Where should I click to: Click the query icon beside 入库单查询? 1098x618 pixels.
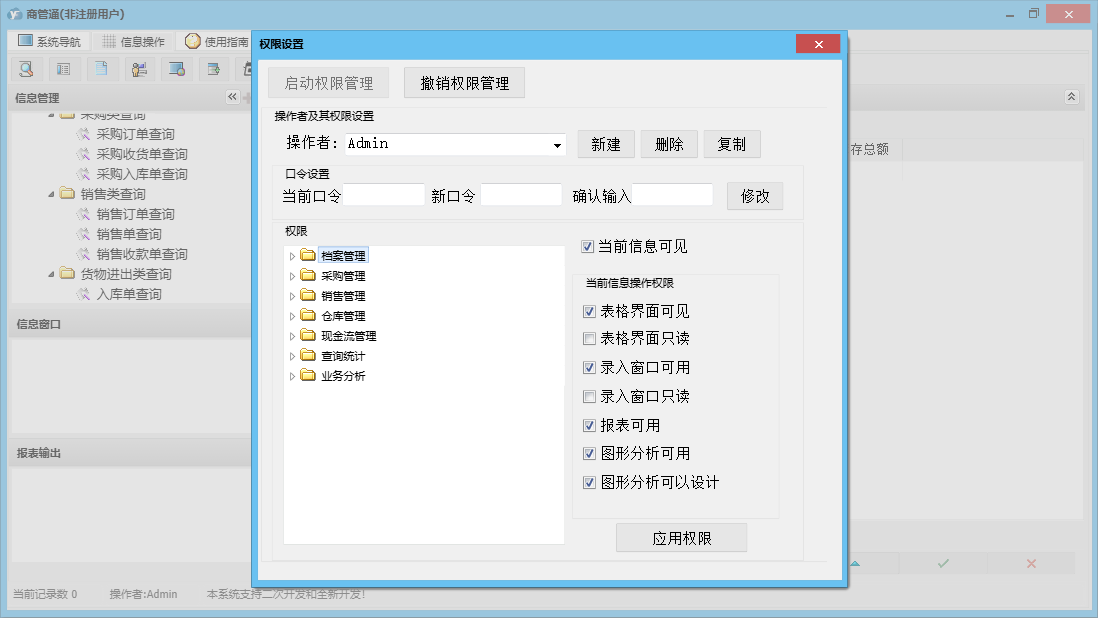tap(84, 294)
